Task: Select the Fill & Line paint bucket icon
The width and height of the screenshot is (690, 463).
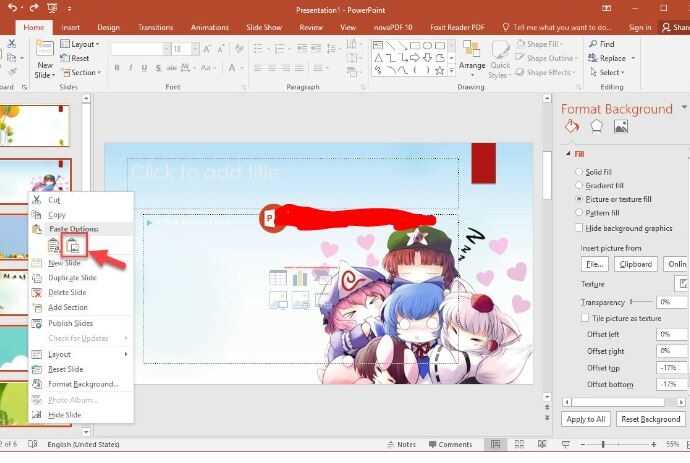Action: pyautogui.click(x=572, y=127)
